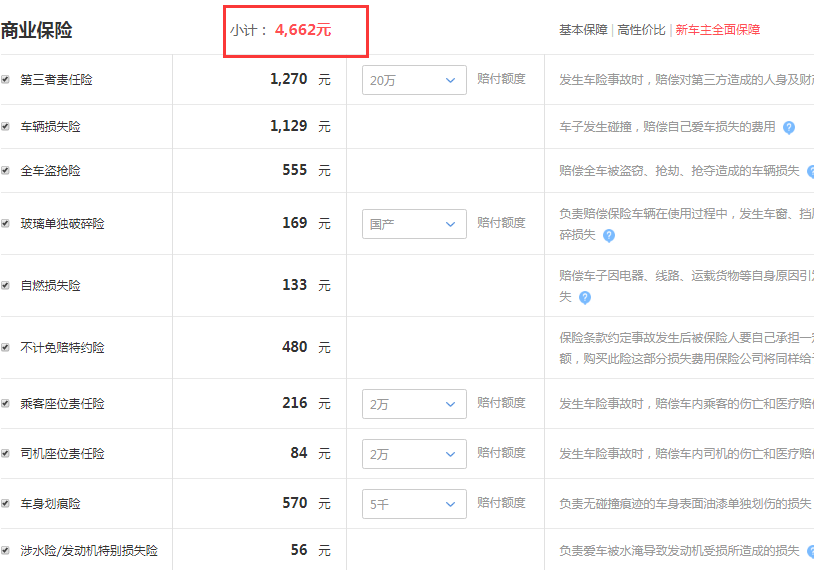Toggle 玻璃单独破碎险 checkbox

pos(5,223)
